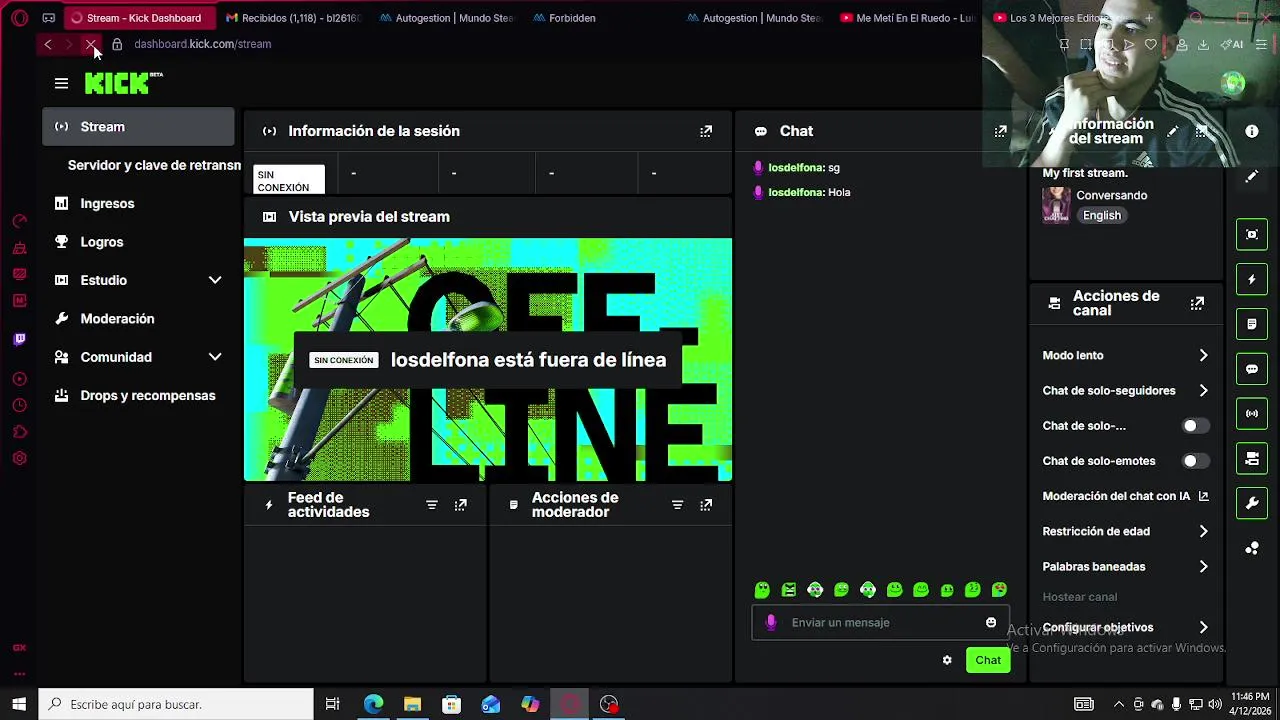The height and width of the screenshot is (720, 1280).
Task: Click the English language tag
Action: coord(1101,215)
